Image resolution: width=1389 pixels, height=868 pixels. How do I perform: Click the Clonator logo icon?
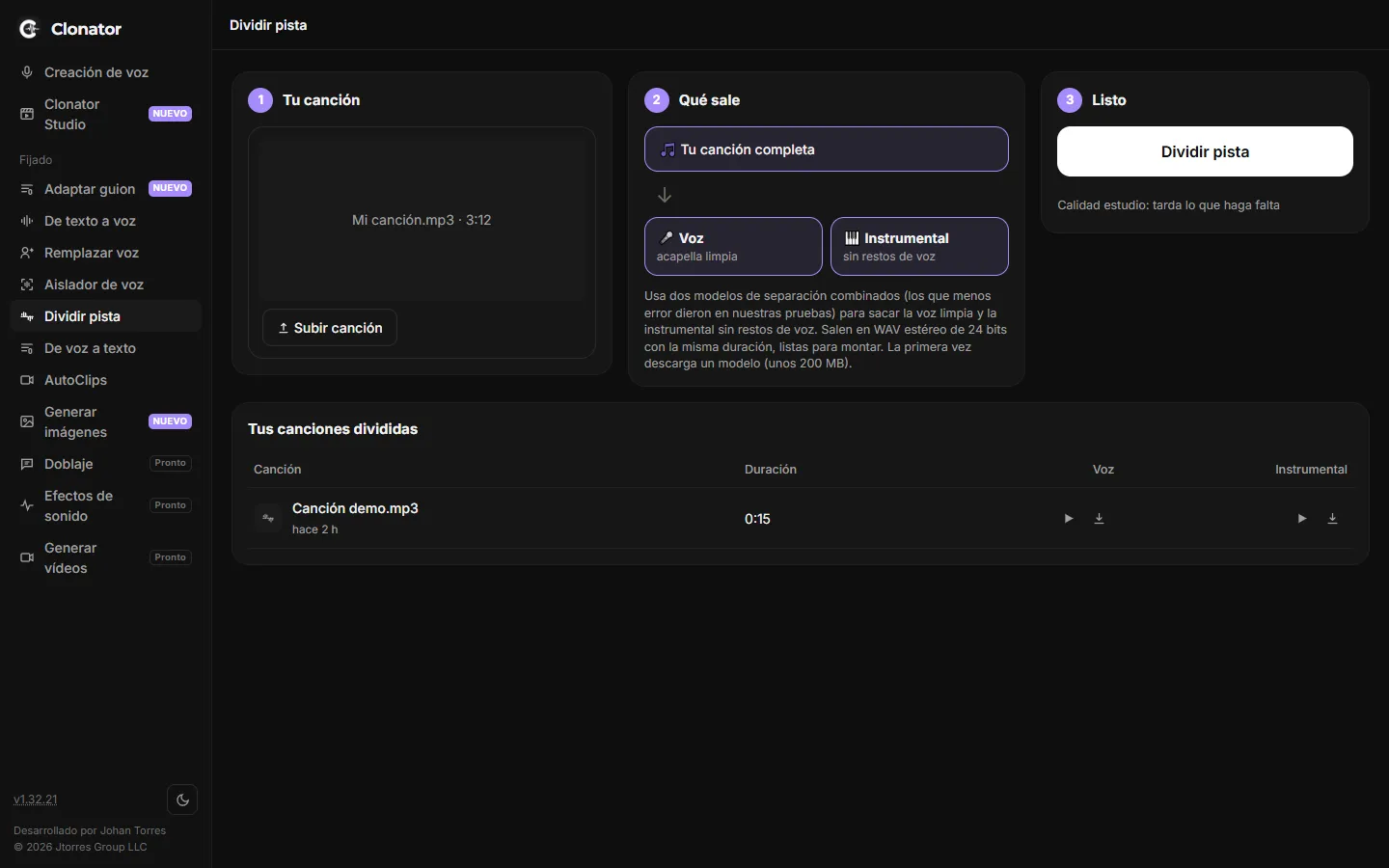pyautogui.click(x=29, y=29)
